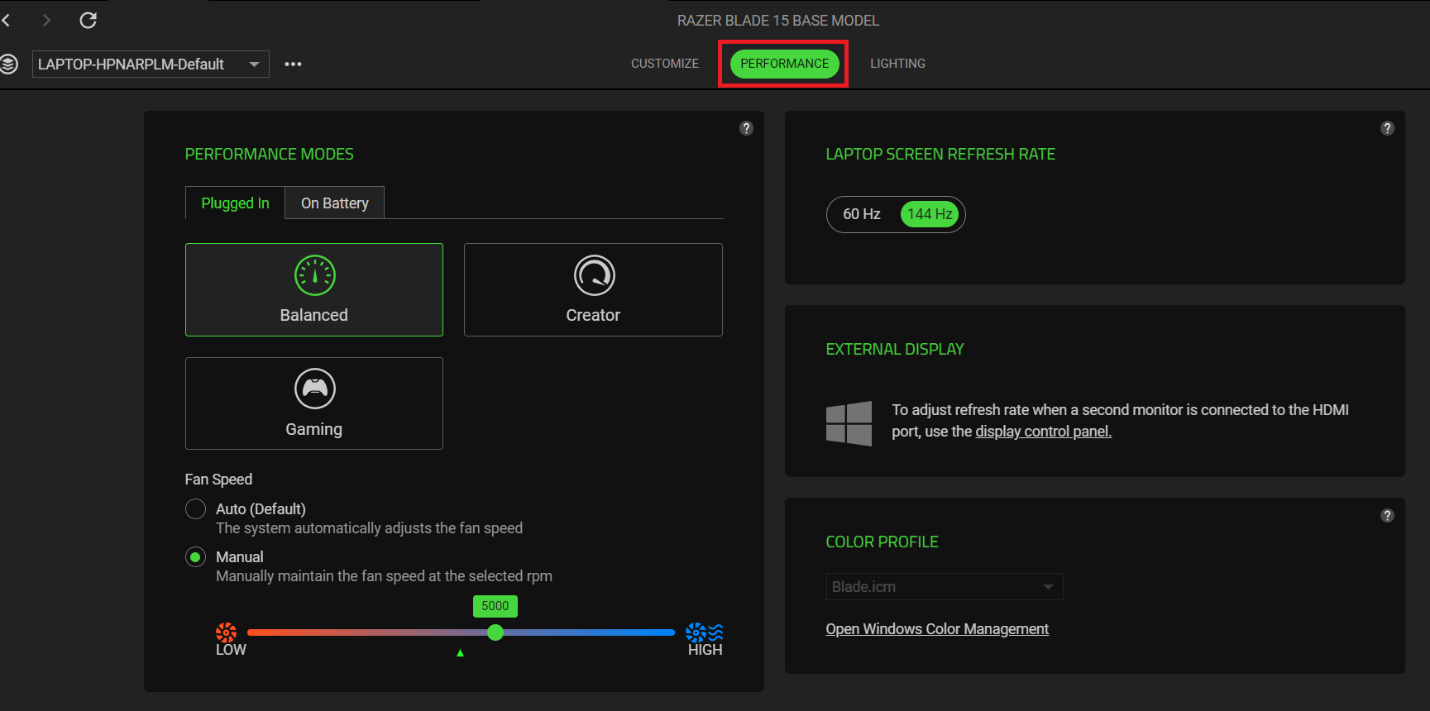
Task: Open the Razer Synapse modules icon
Action: click(x=10, y=63)
